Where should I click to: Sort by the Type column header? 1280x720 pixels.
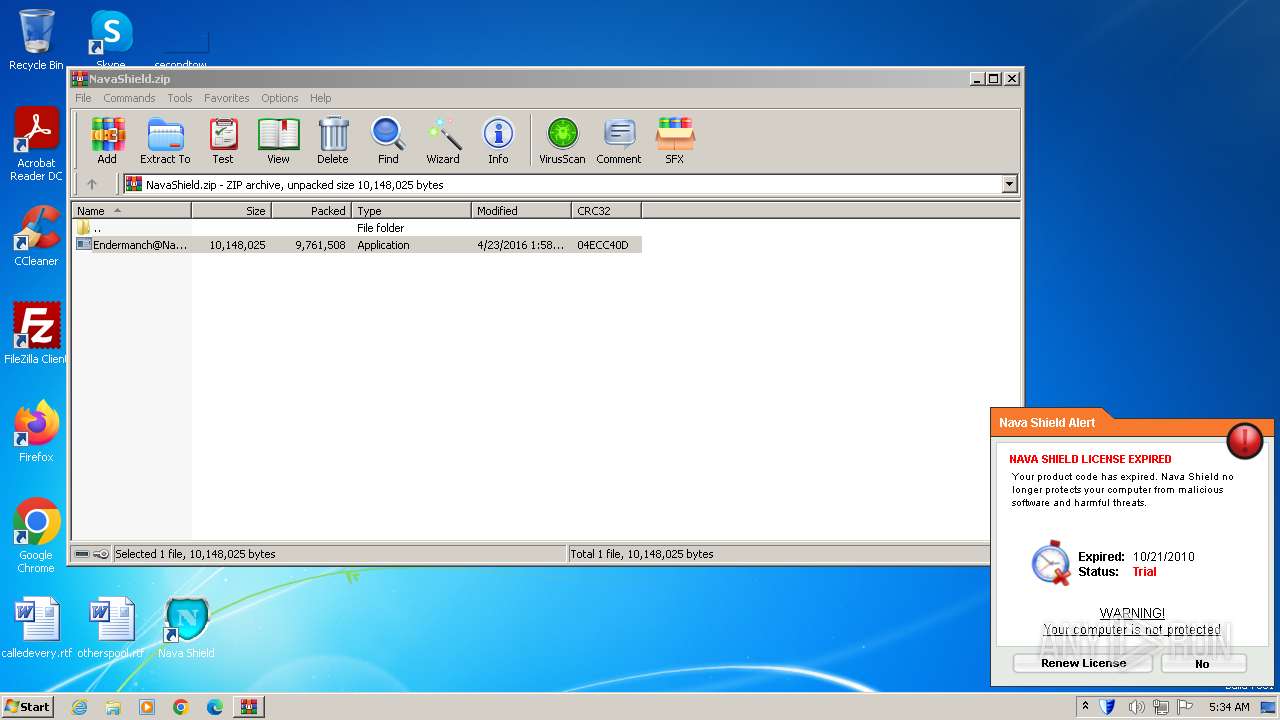point(411,210)
